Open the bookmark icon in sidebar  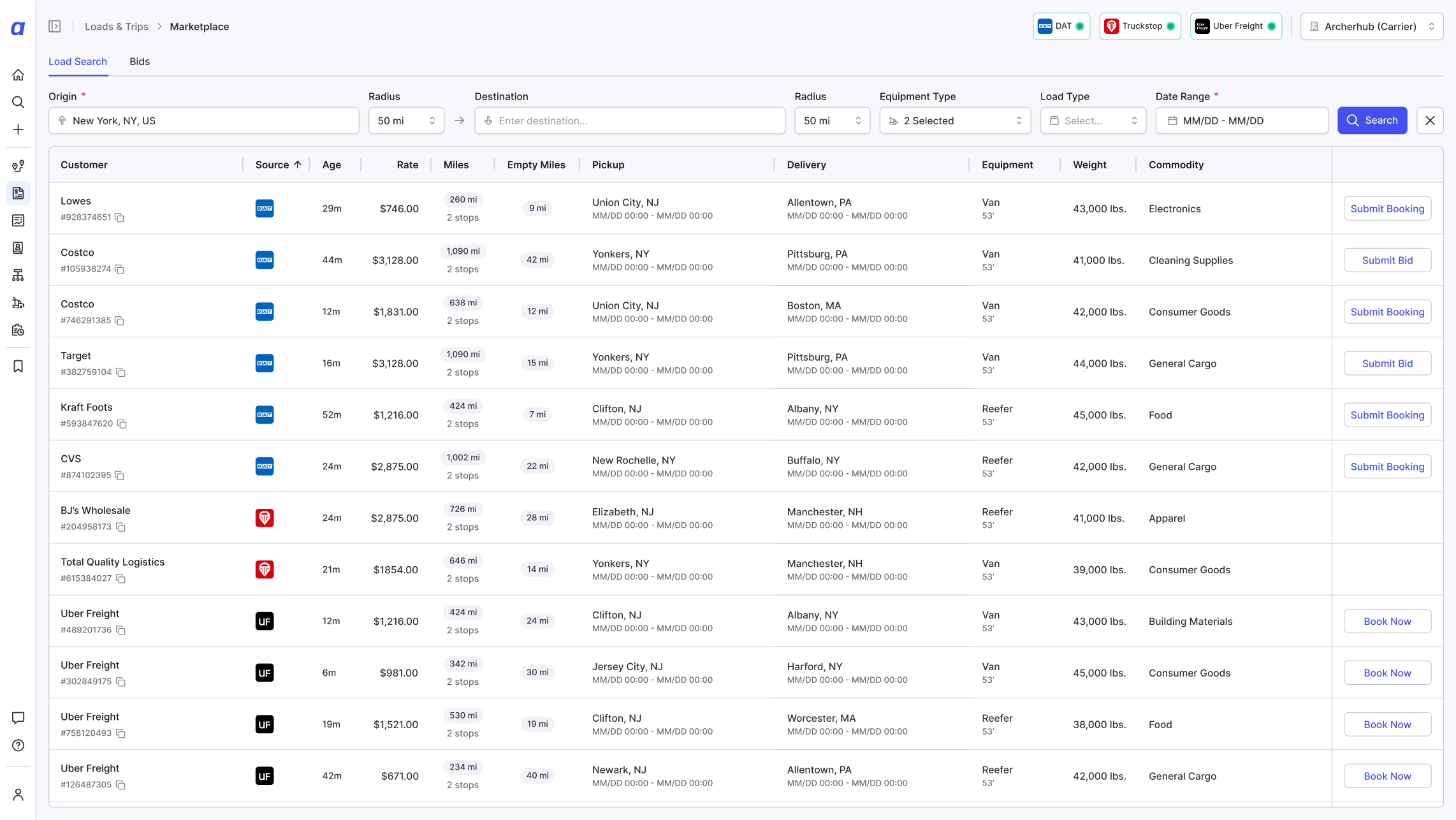18,366
